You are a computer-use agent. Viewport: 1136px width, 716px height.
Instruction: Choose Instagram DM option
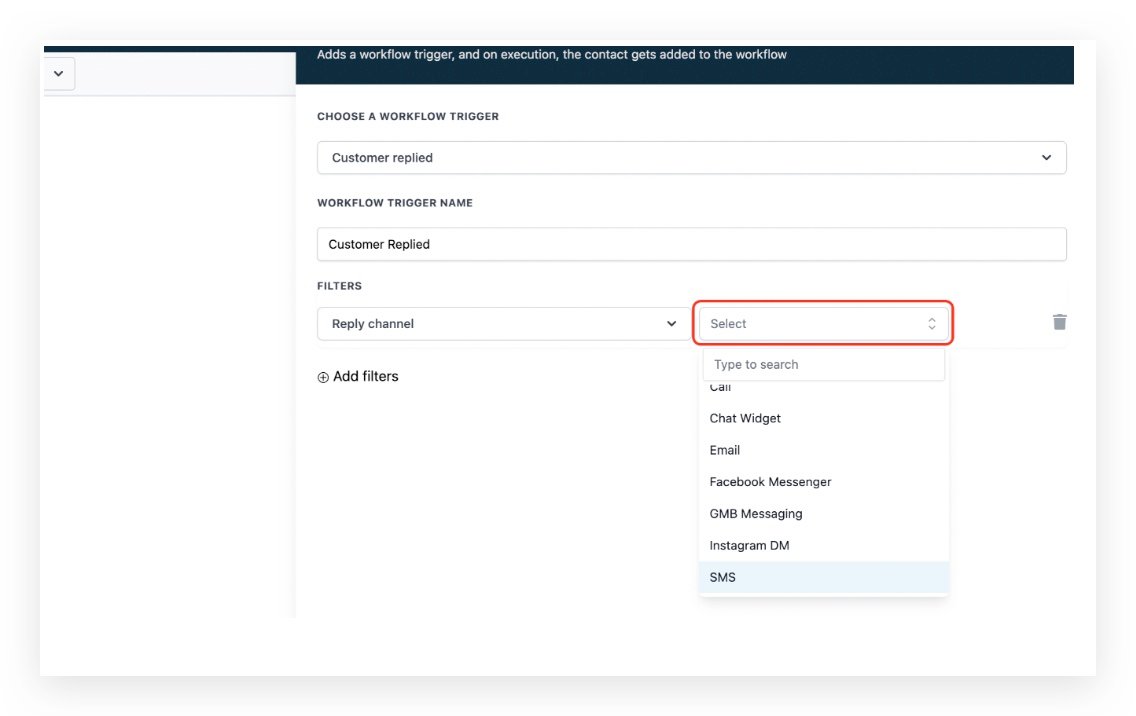coord(749,545)
